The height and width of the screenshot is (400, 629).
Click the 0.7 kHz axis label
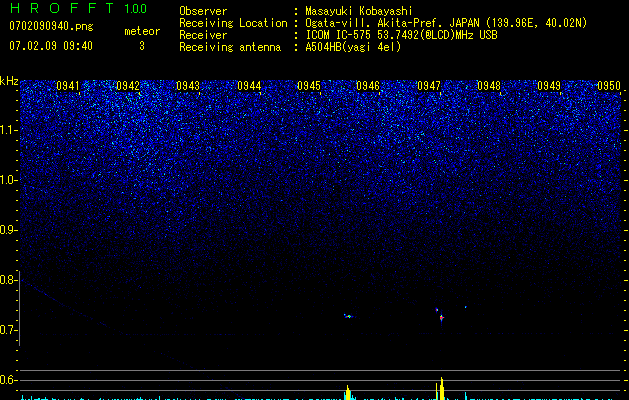7,330
